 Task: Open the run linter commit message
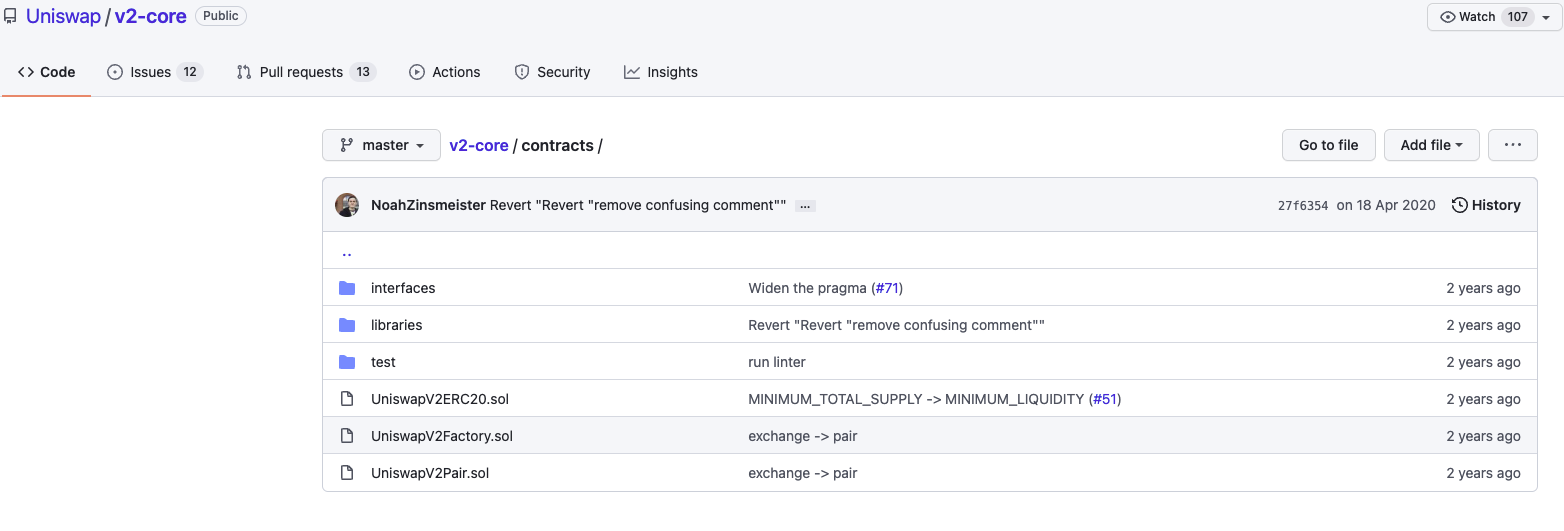click(x=777, y=362)
